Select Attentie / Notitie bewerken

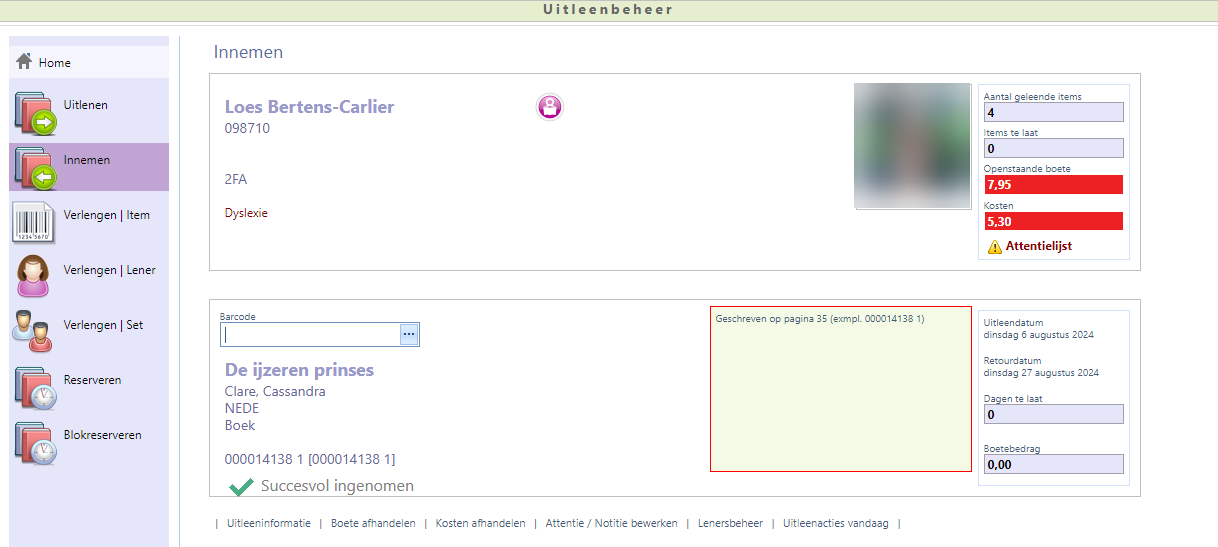coord(611,523)
